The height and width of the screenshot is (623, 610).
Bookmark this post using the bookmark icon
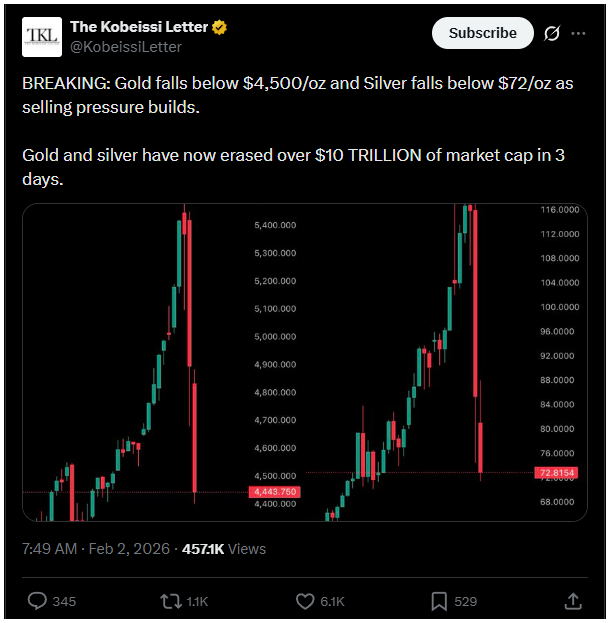click(439, 601)
